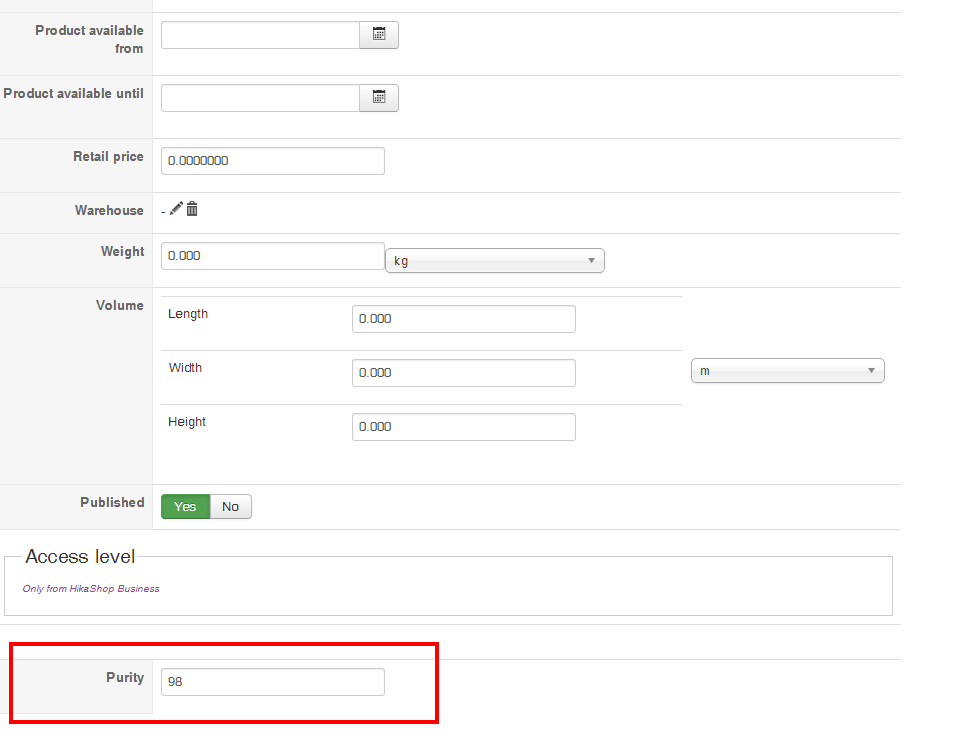Focus the Product available from date field
973x754 pixels.
coord(261,35)
